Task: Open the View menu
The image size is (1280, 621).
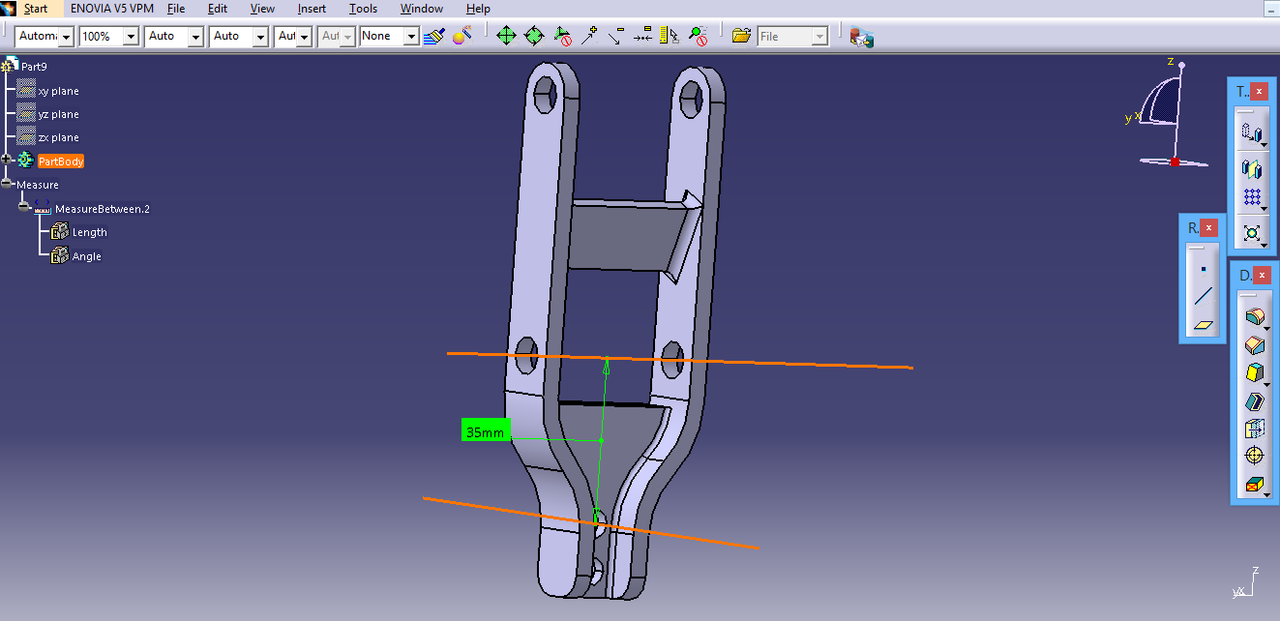Action: click(262, 8)
